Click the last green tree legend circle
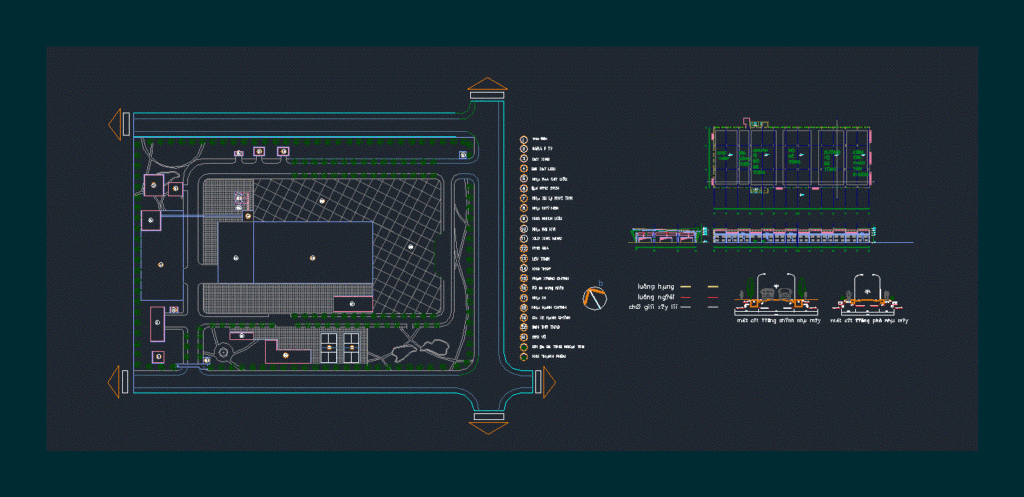The height and width of the screenshot is (497, 1024). [524, 357]
